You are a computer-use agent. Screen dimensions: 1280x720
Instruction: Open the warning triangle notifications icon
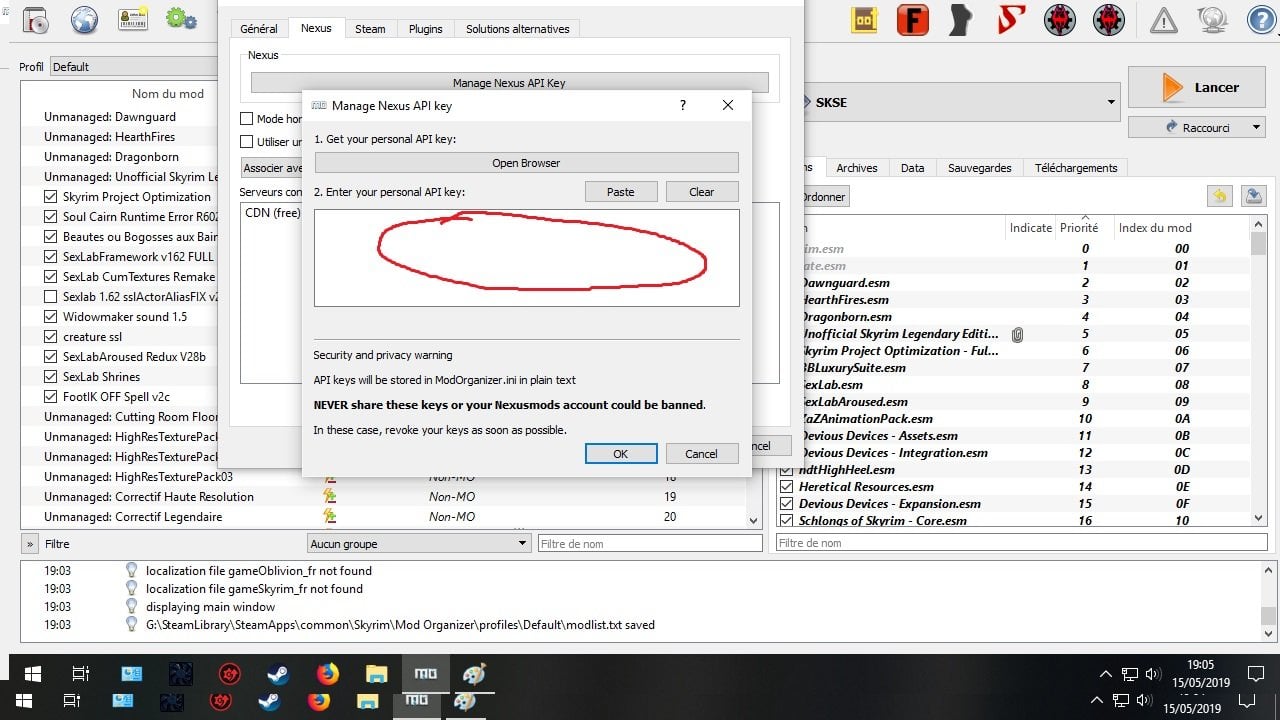click(x=1163, y=20)
